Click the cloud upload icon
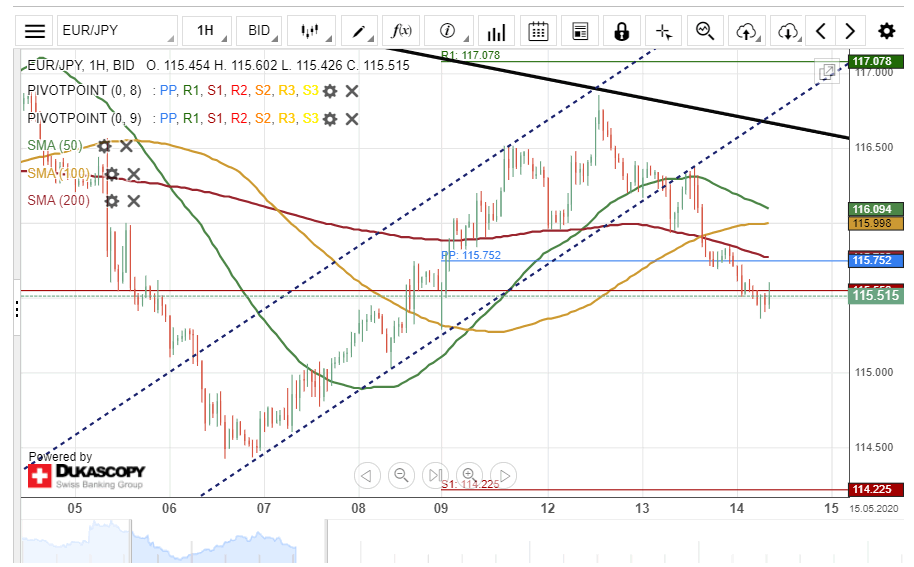 tap(747, 31)
